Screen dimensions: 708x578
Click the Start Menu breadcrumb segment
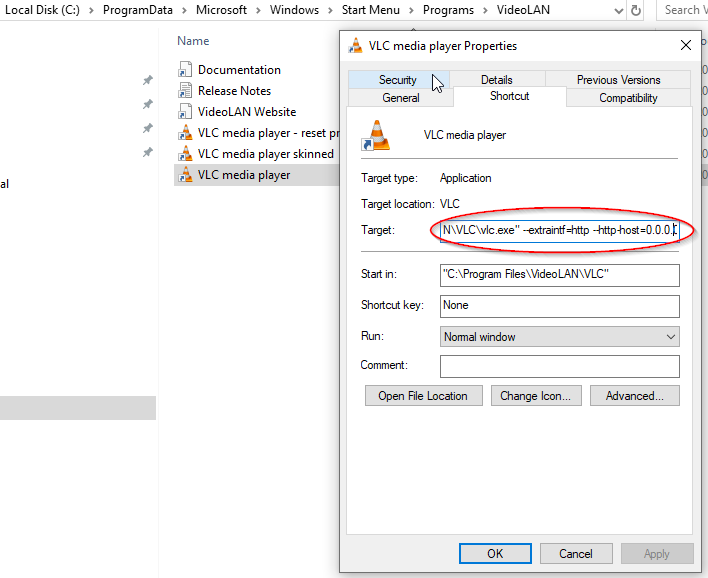[367, 10]
